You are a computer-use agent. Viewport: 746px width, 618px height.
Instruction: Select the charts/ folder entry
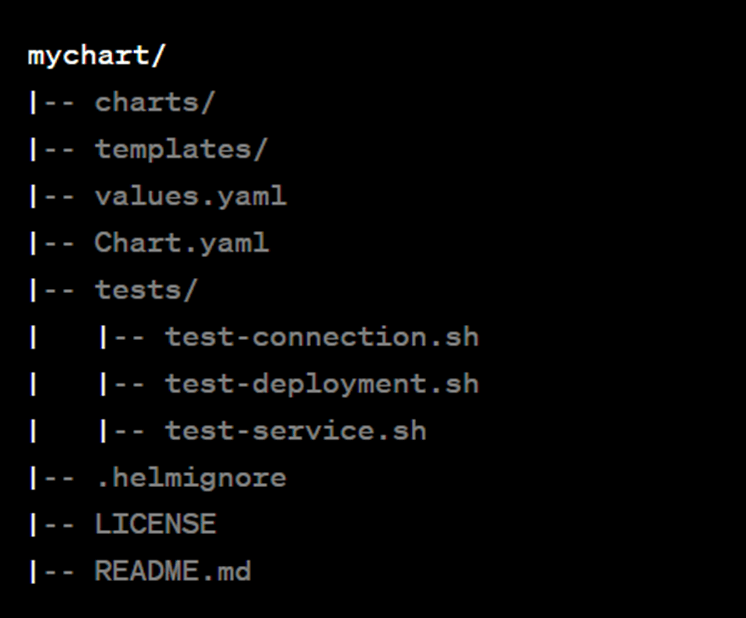point(155,103)
